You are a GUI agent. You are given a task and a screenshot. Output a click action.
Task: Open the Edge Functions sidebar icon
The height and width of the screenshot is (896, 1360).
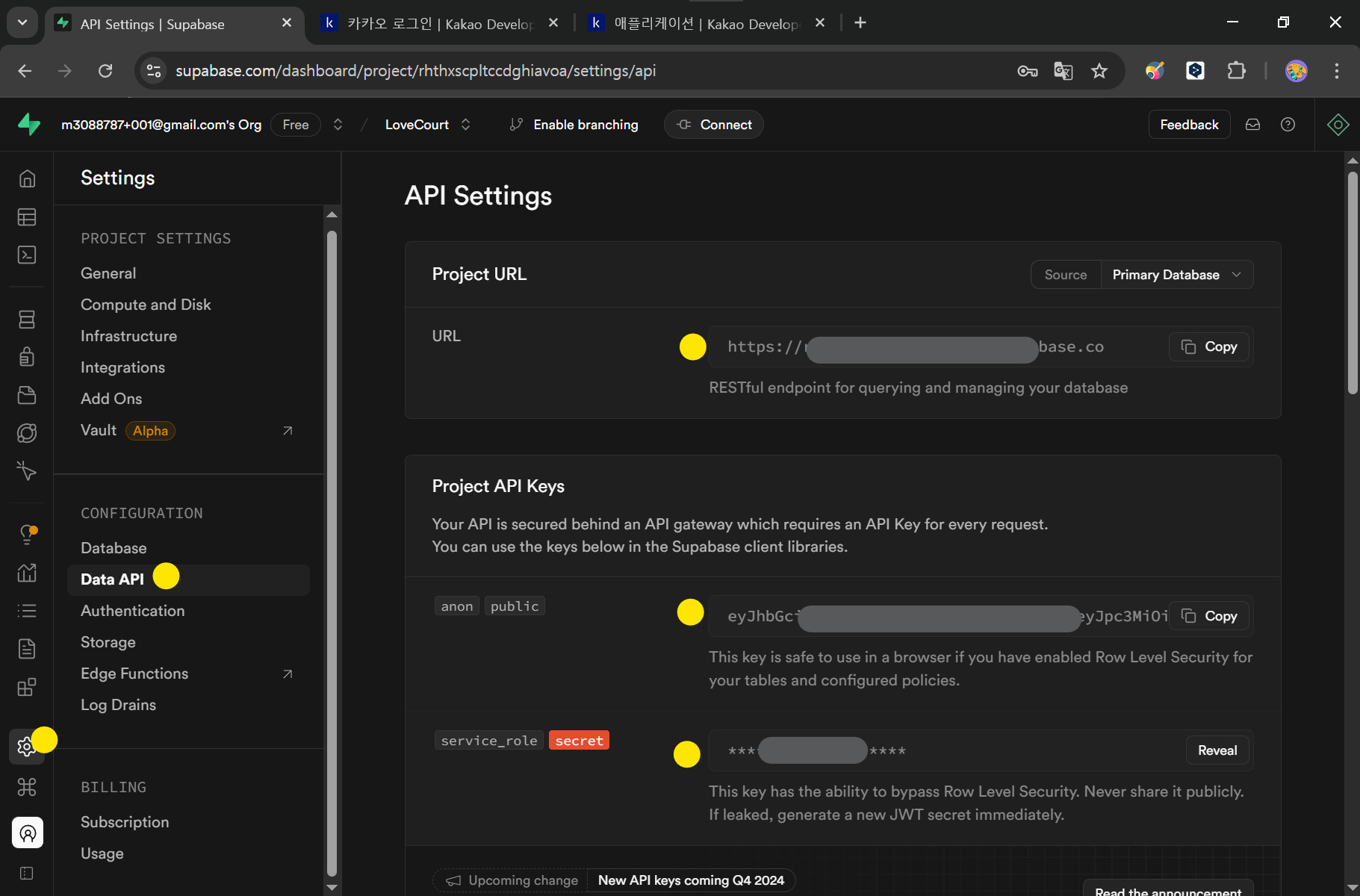click(x=27, y=433)
